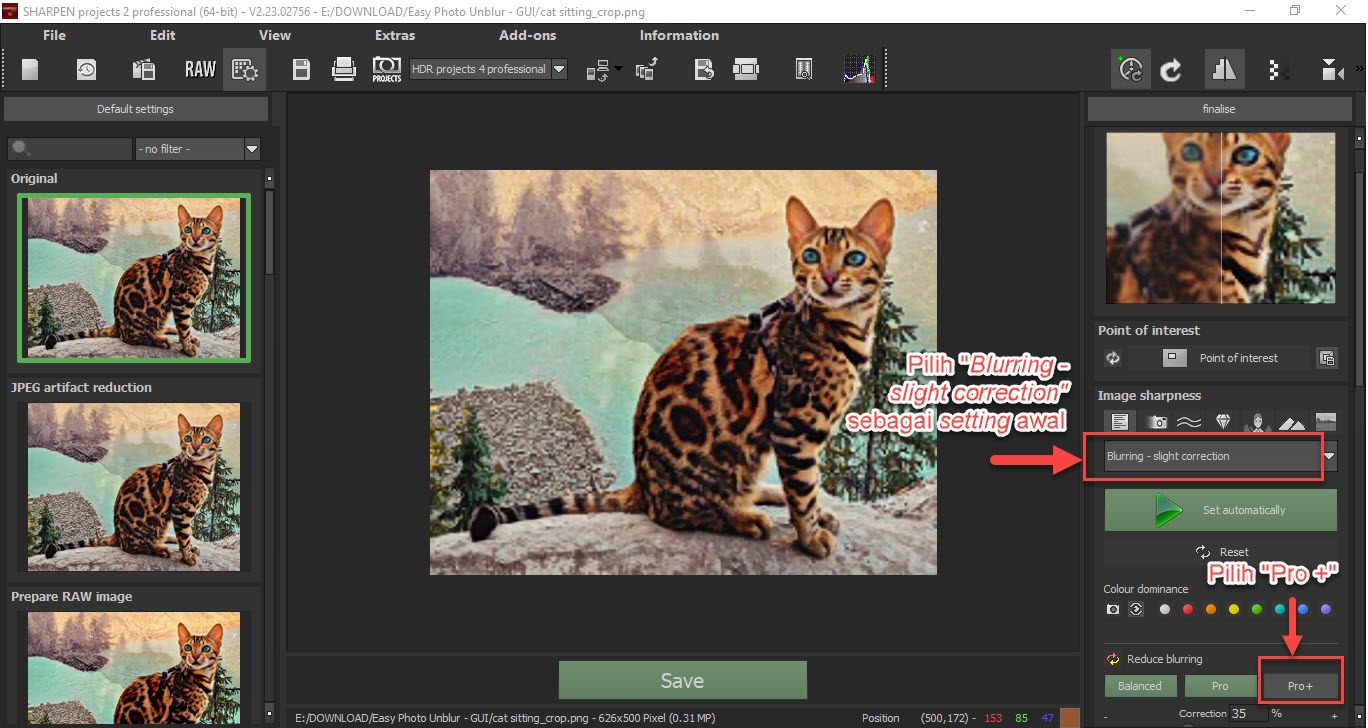The image size is (1368, 728).
Task: Click the Reset button
Action: [1220, 552]
